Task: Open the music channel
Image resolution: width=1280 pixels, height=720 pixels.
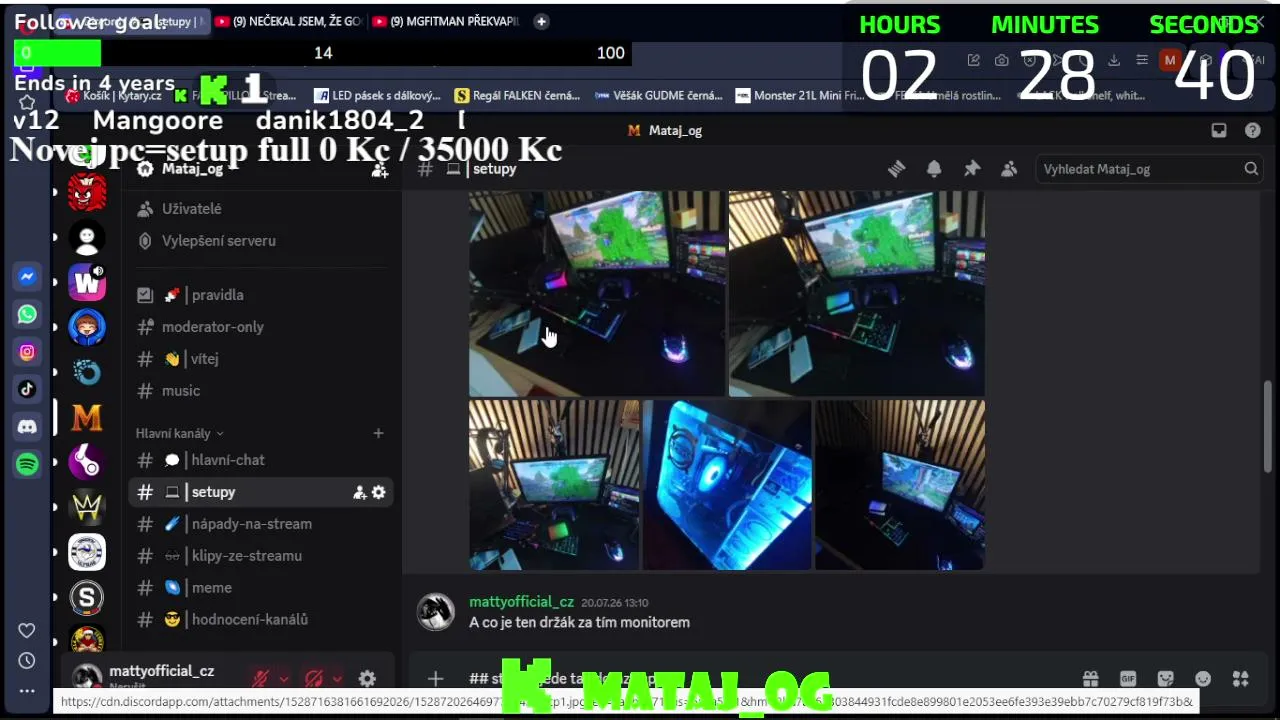Action: click(260, 391)
